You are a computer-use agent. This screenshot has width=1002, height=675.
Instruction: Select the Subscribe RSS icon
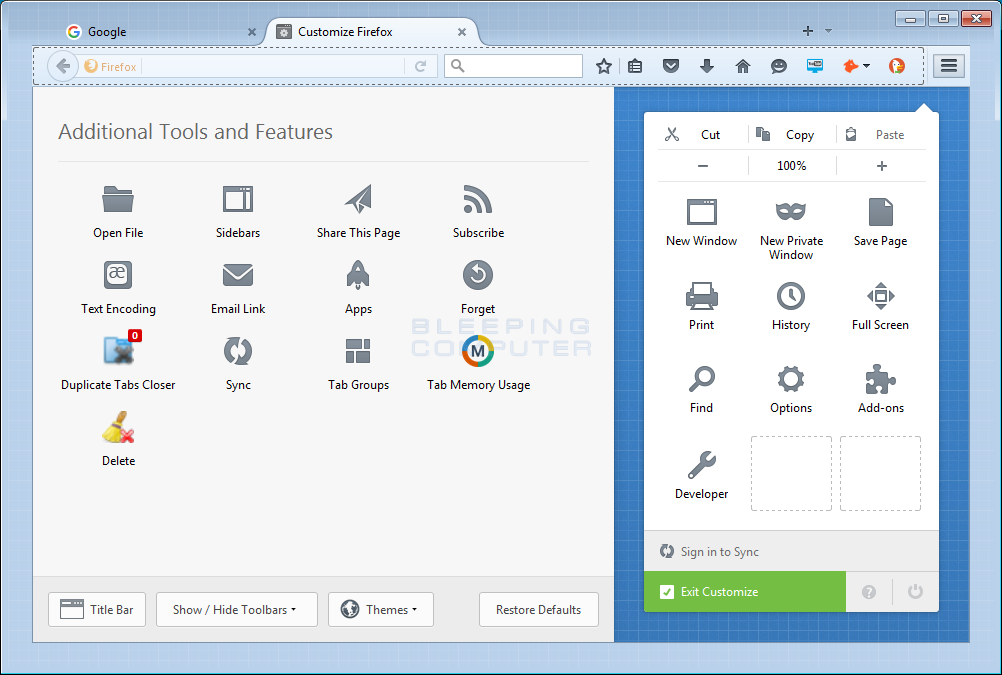click(478, 199)
